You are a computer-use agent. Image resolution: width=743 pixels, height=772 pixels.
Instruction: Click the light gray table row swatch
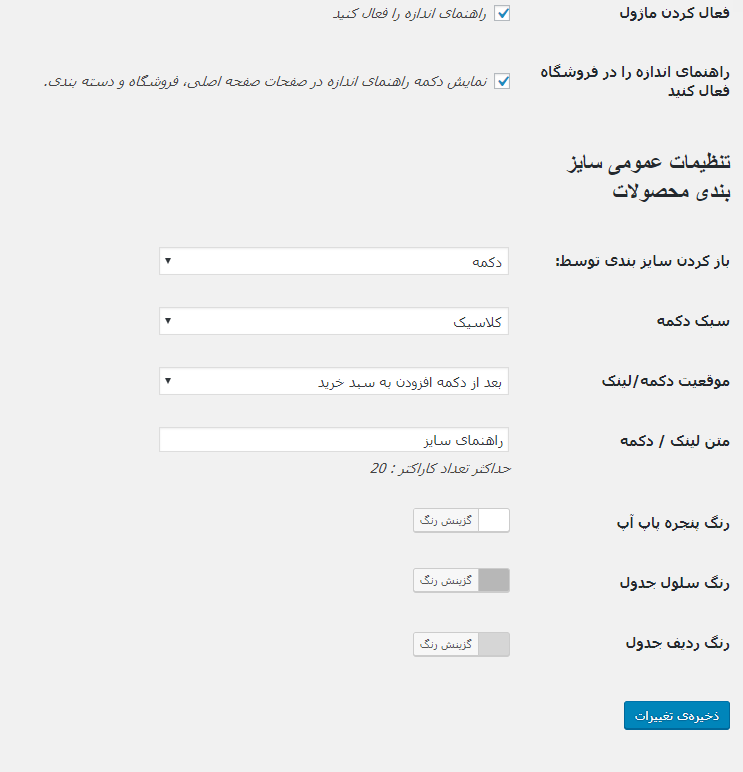494,644
